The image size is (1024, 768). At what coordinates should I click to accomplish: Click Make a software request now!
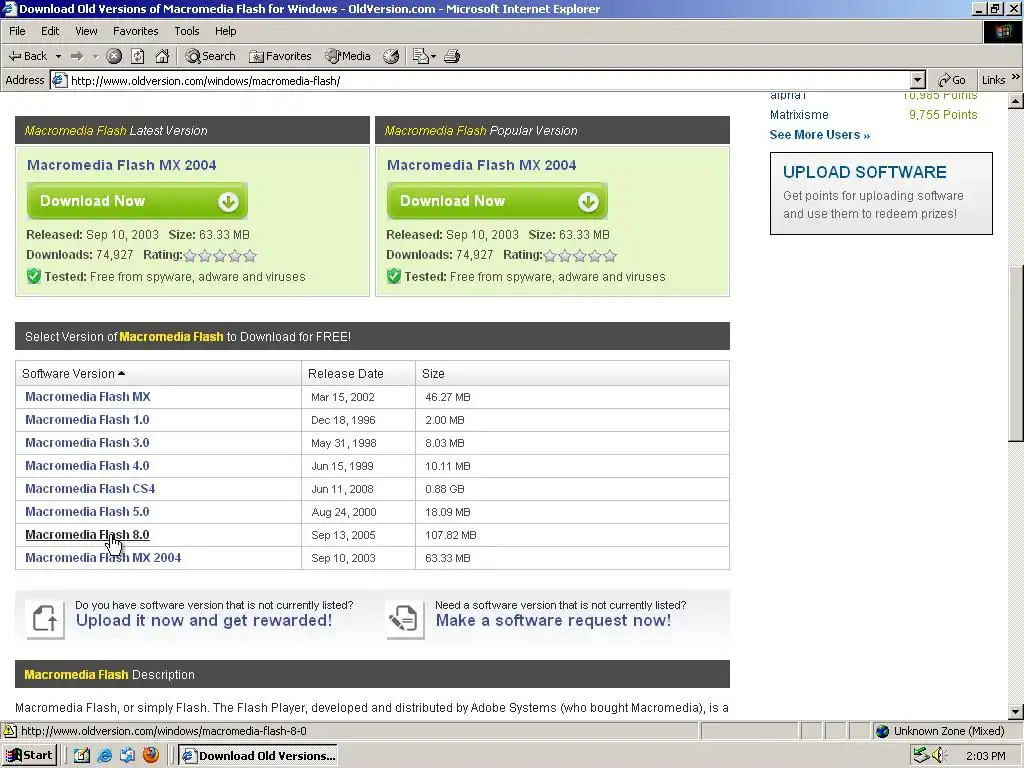(x=553, y=620)
